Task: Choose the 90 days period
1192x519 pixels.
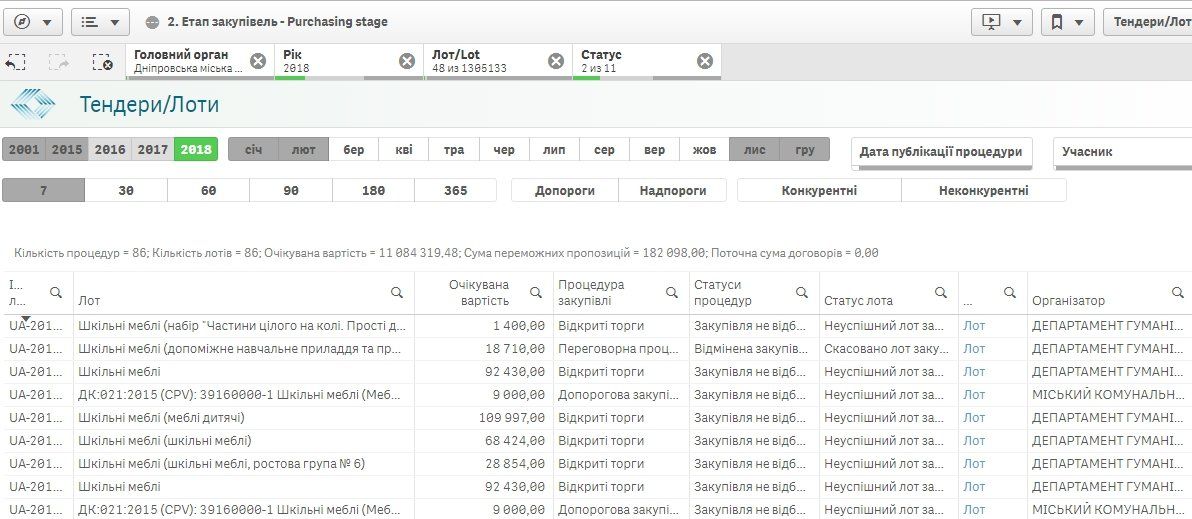Action: coord(291,190)
